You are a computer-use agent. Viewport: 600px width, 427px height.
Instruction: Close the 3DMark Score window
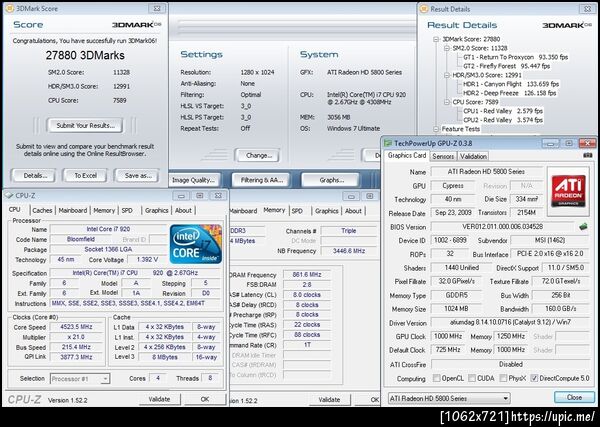pos(157,8)
